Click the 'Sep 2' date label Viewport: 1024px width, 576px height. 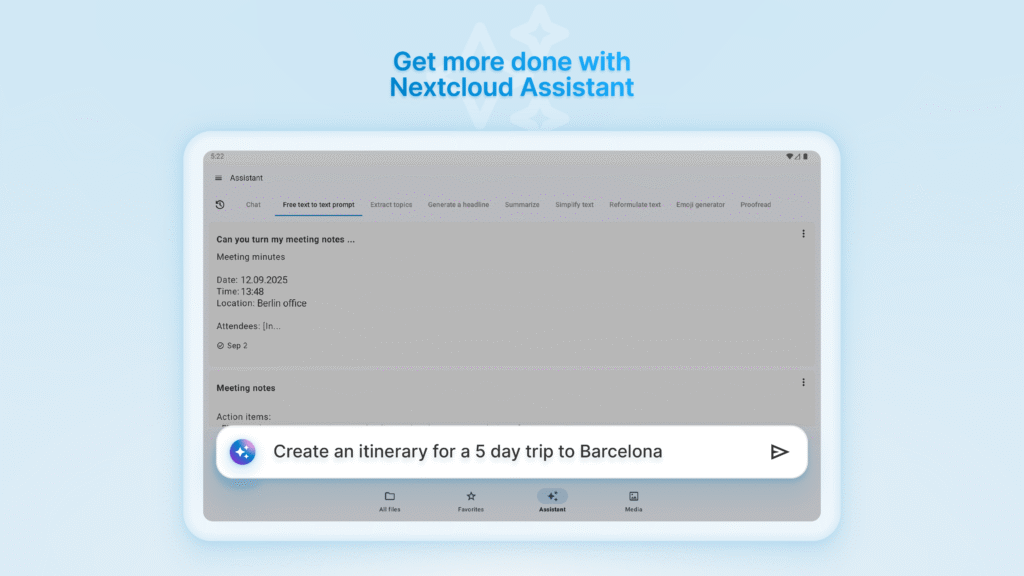[237, 345]
